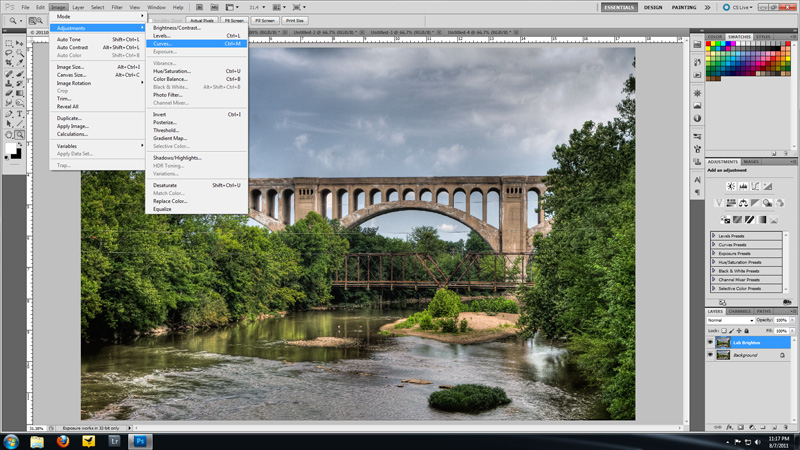Pick the red swatch in the Swatches panel
This screenshot has width=800, height=450.
coord(710,45)
